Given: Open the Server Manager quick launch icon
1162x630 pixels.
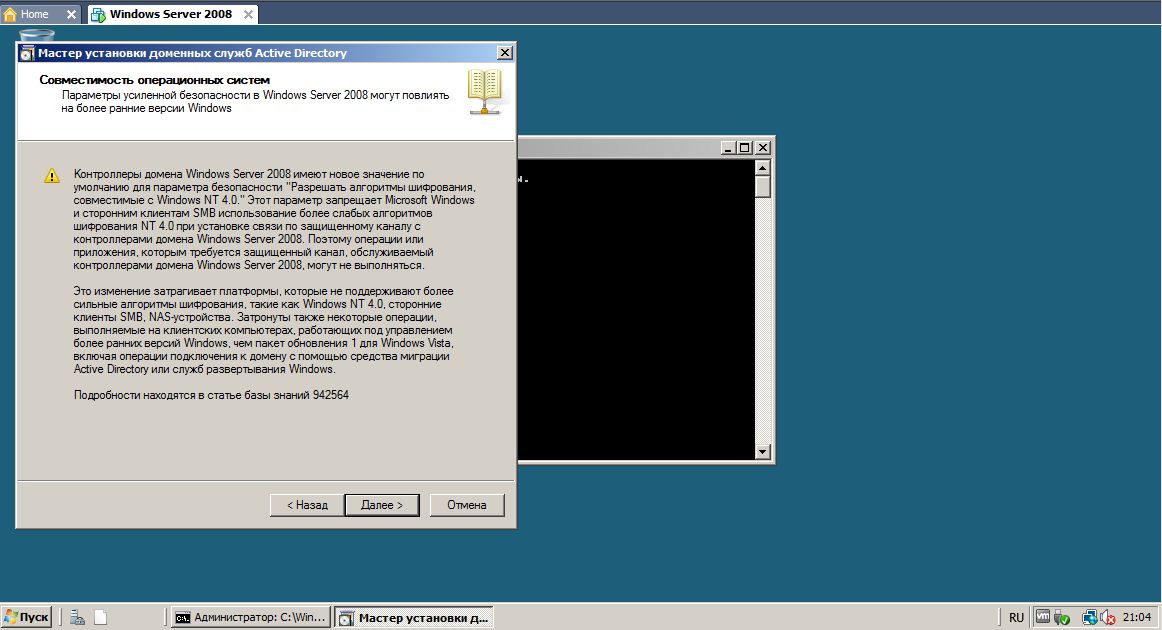Looking at the screenshot, I should [77, 617].
